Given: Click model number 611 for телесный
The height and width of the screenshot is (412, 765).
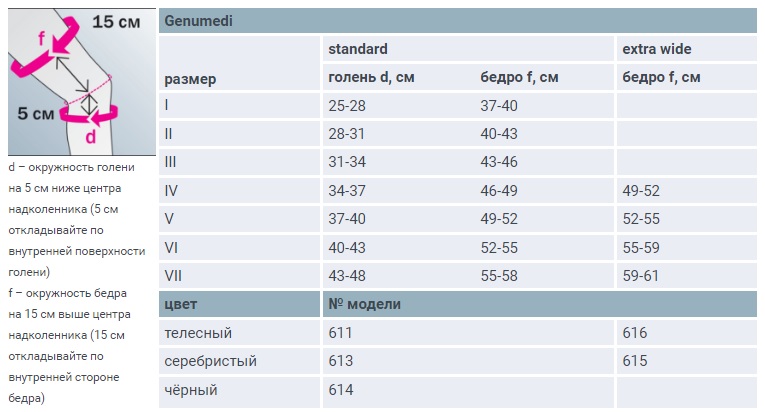Looking at the screenshot, I should click(x=340, y=333).
